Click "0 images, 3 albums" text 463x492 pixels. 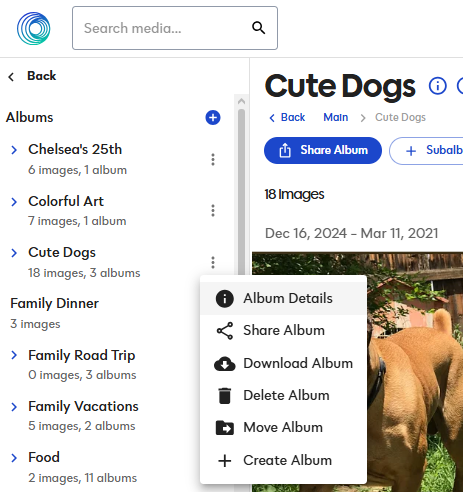pyautogui.click(x=82, y=375)
